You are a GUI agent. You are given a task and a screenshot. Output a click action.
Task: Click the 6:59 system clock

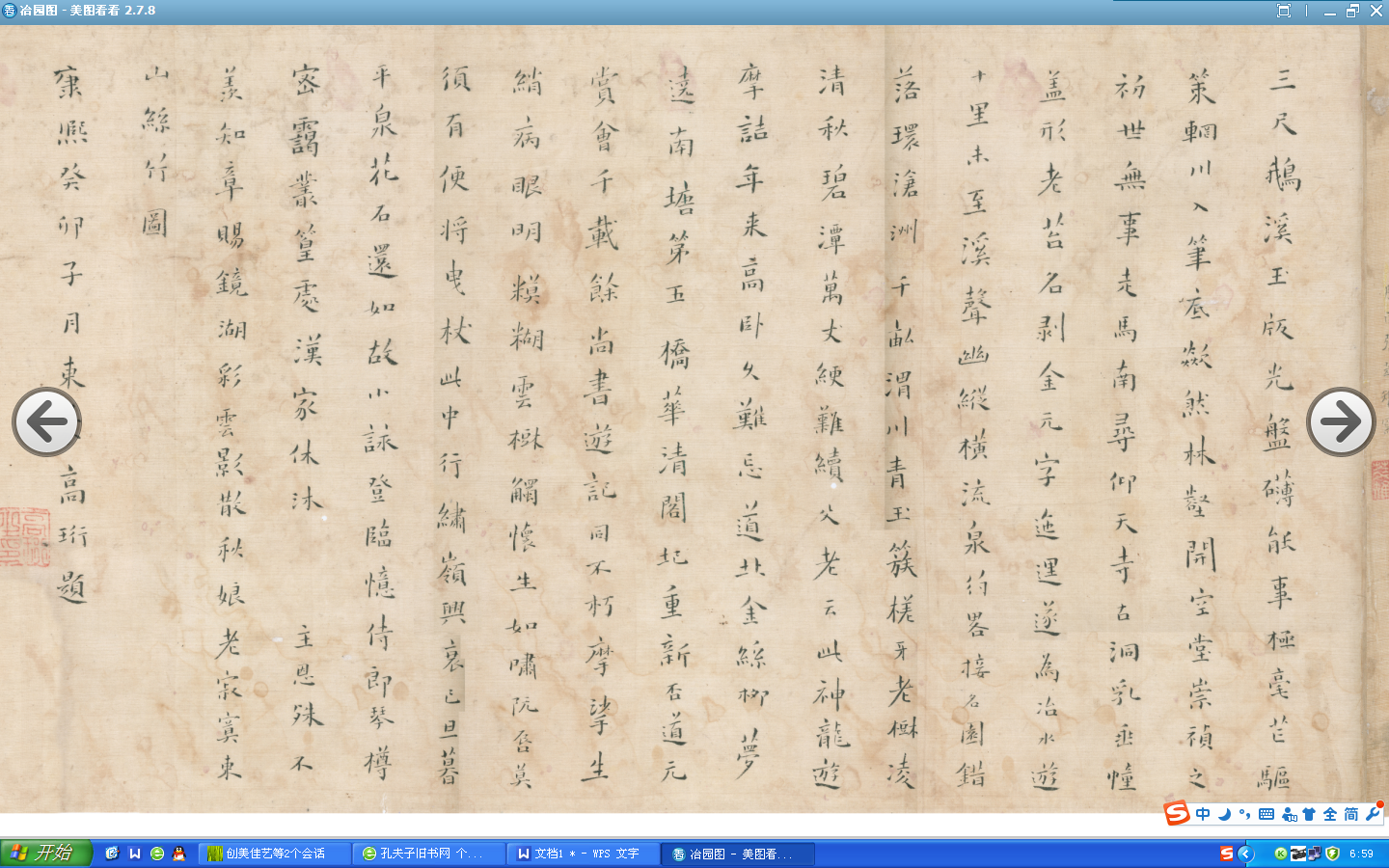[x=1361, y=854]
